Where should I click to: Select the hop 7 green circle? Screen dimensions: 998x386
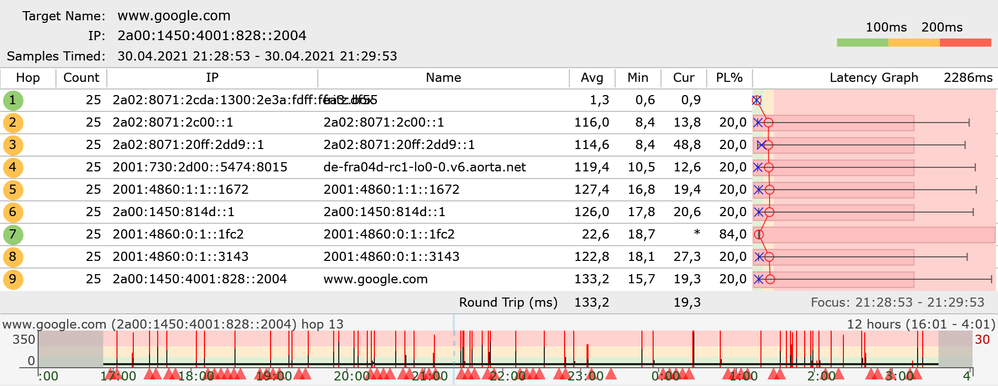click(12, 234)
